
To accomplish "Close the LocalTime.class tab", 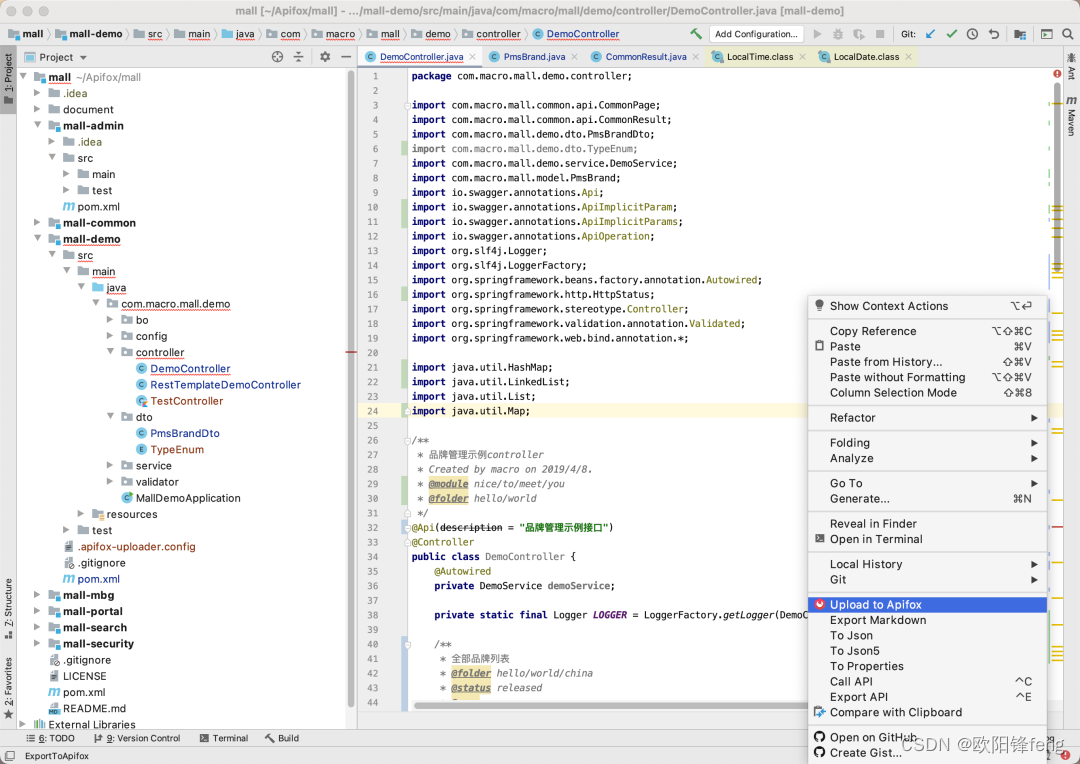I will (802, 57).
